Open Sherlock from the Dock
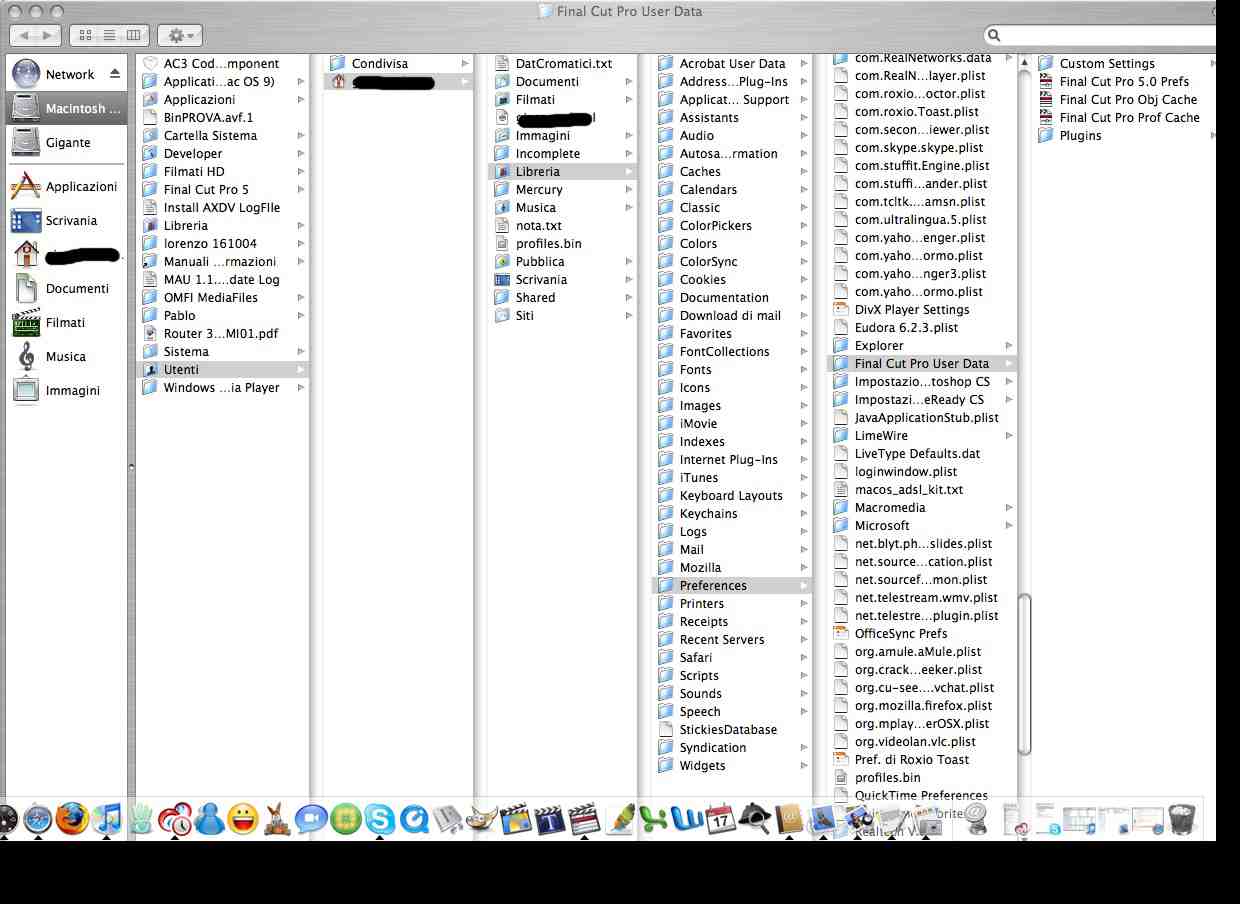This screenshot has height=904, width=1240. pyautogui.click(x=755, y=819)
